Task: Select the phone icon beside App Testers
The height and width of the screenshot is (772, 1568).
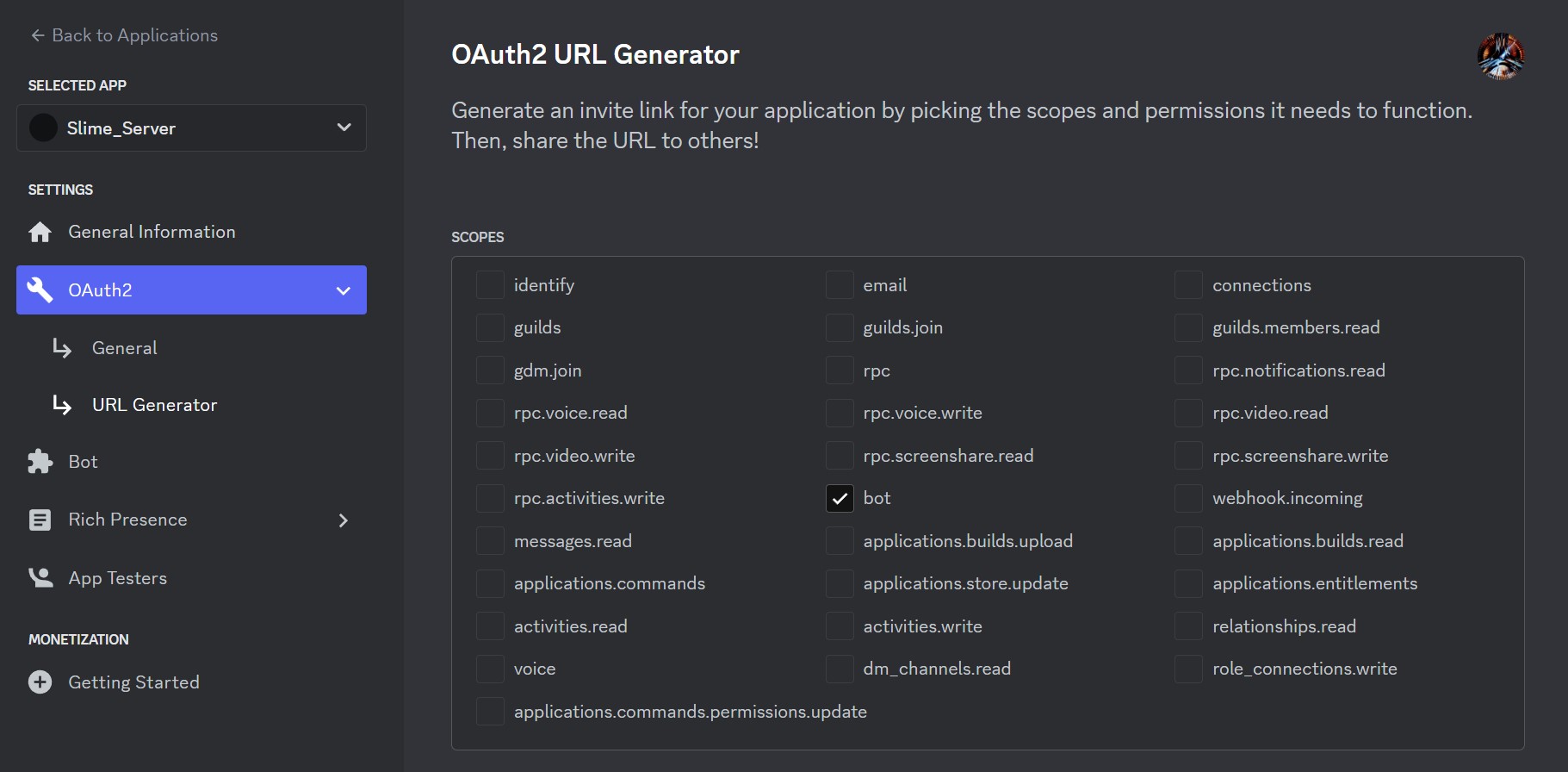Action: coord(40,577)
